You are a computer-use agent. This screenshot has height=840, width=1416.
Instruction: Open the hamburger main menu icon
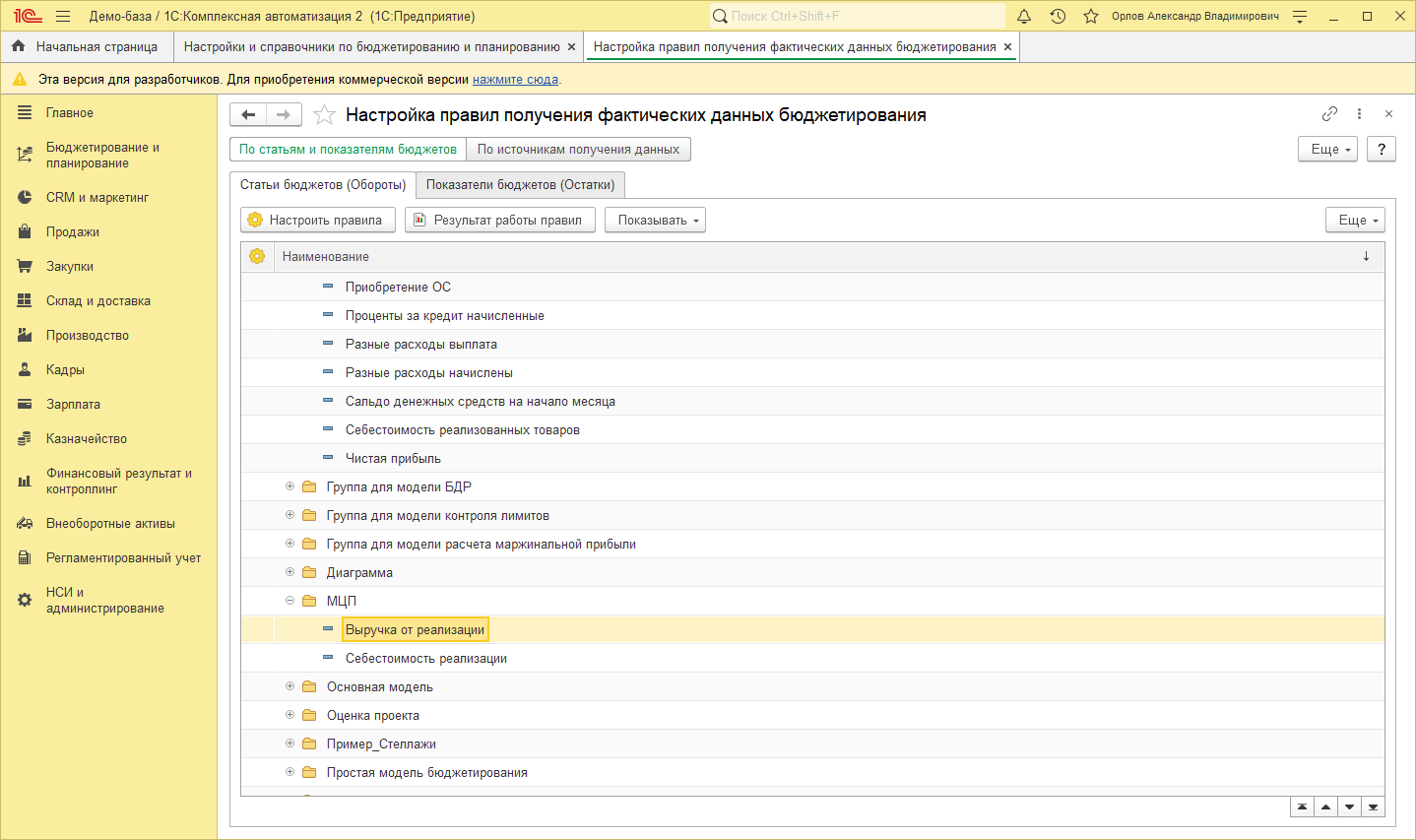pyautogui.click(x=63, y=16)
